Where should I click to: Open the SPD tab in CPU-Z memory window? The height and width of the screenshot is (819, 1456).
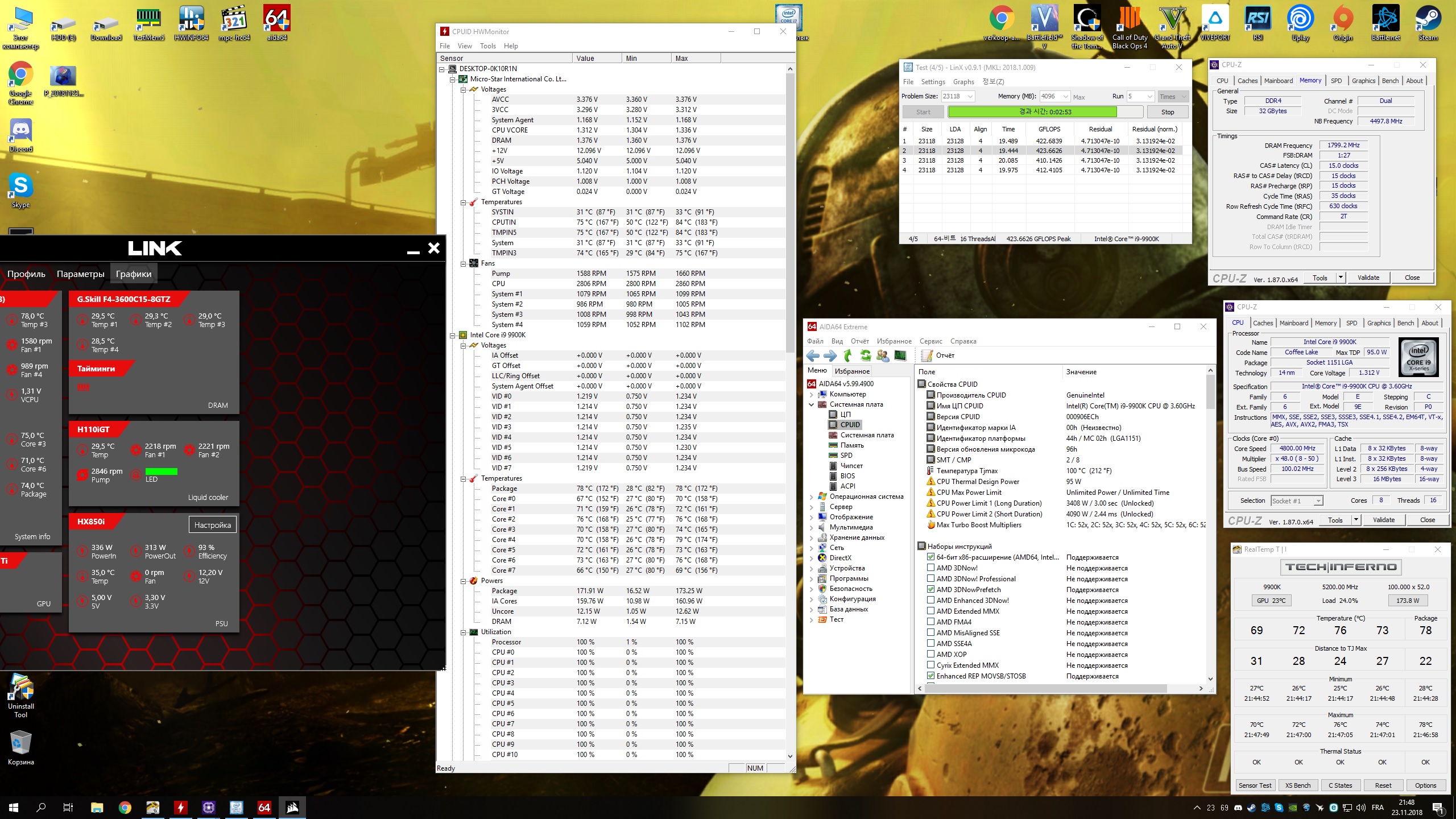pos(1336,81)
